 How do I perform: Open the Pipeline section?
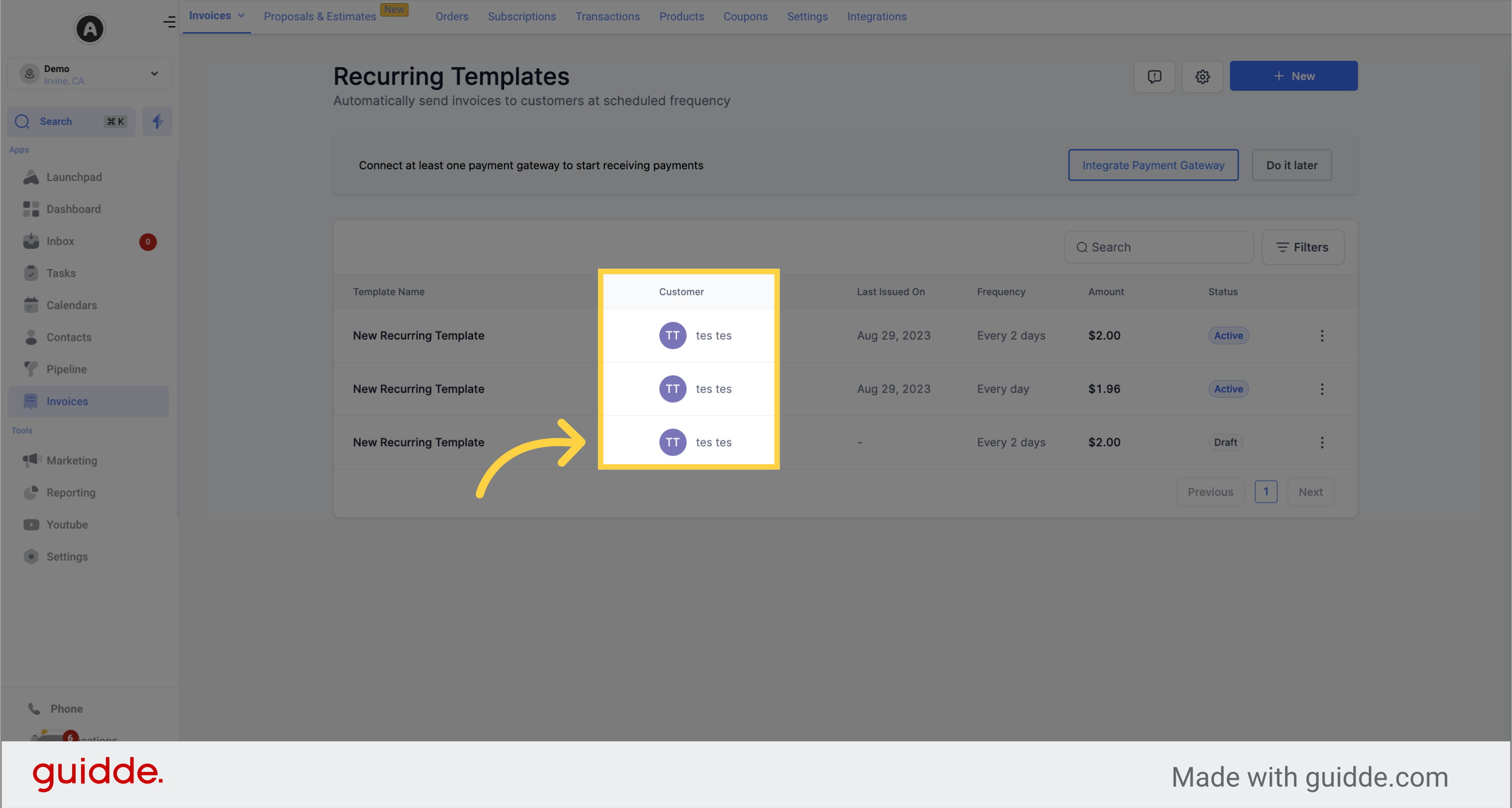(x=32, y=369)
